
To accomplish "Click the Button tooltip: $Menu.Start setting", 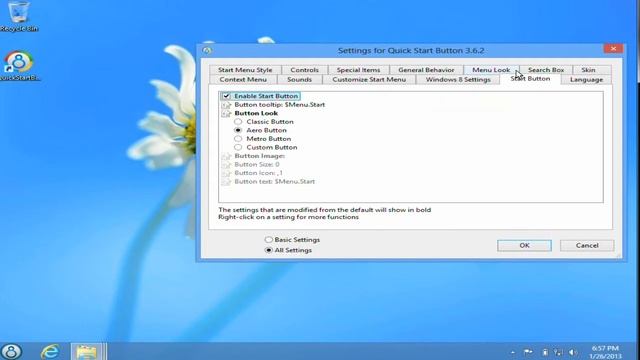I will 280,105.
